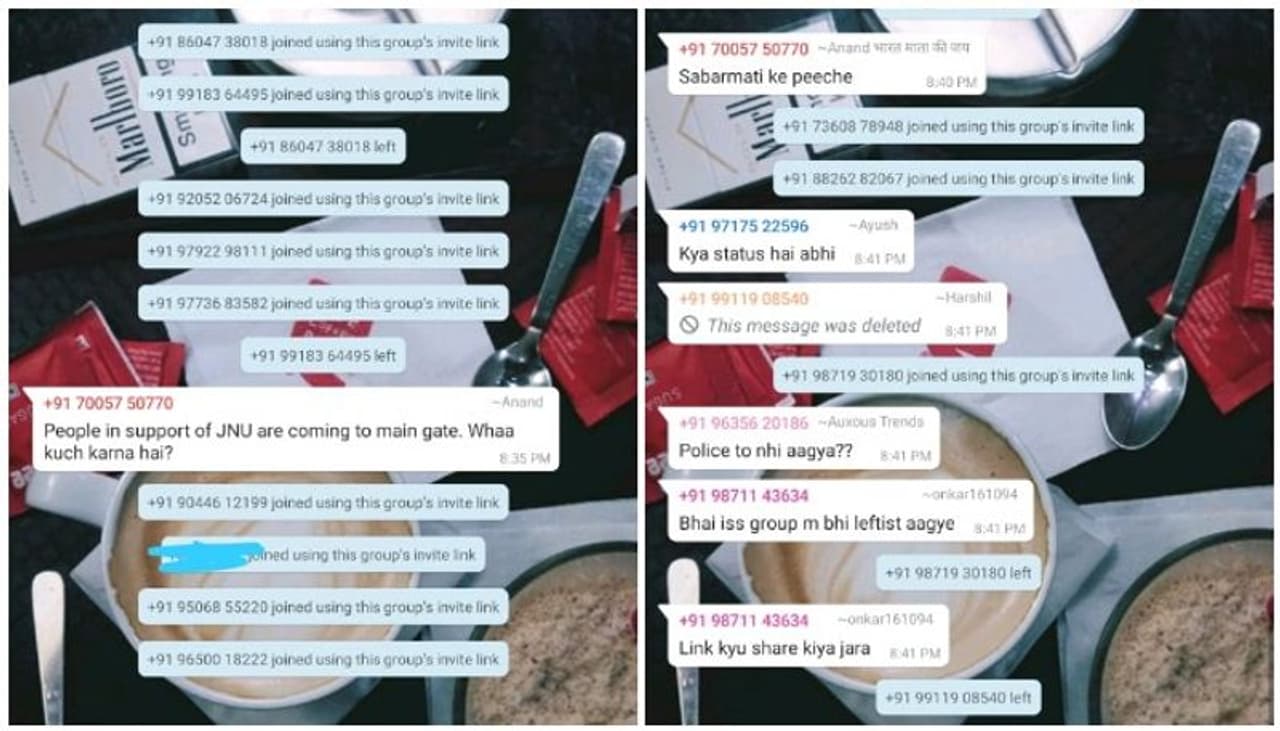Tap '+91 73608 78948 joined' notice
This screenshot has width=1280, height=731.
click(x=958, y=127)
